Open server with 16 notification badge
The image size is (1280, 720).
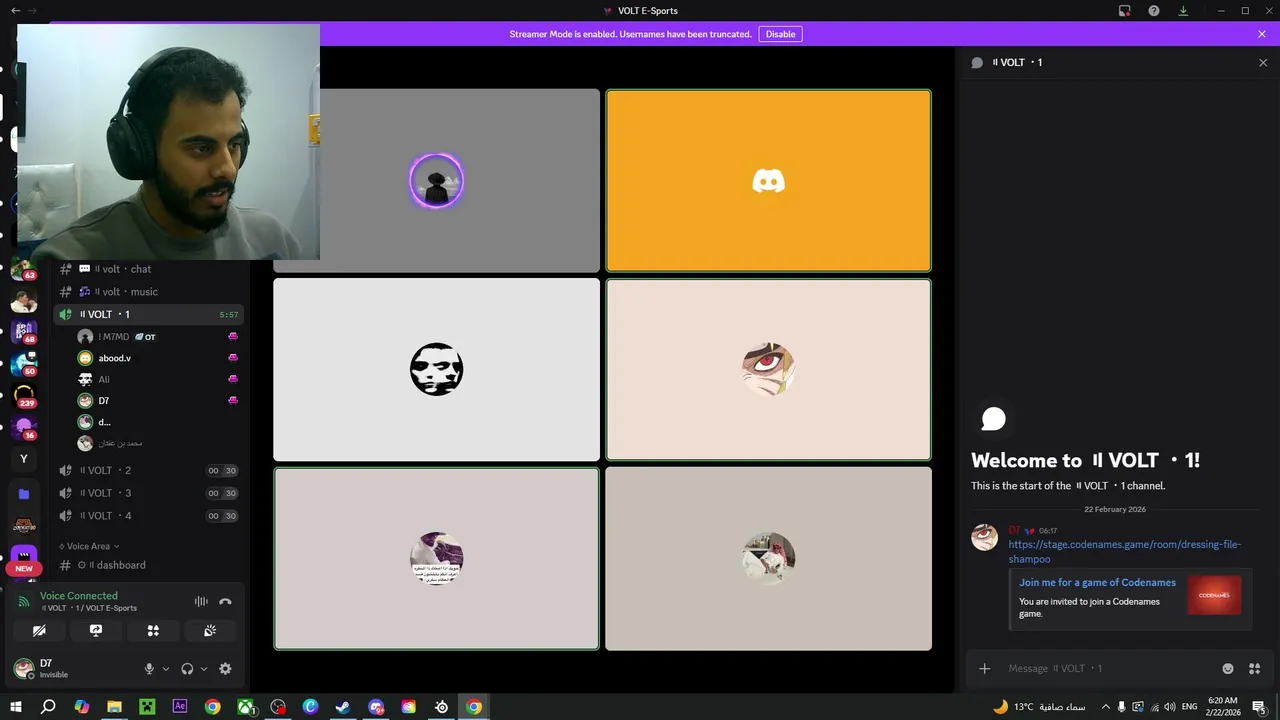click(23, 428)
